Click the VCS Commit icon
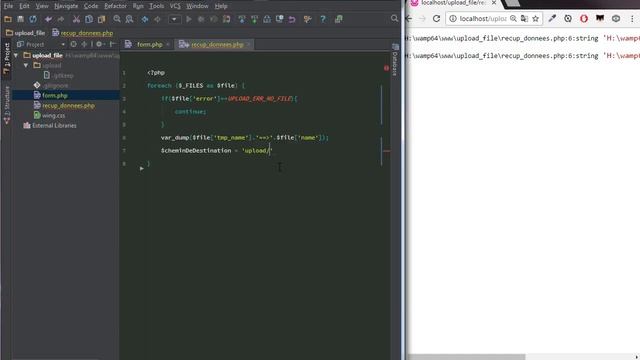 pyautogui.click(x=254, y=19)
